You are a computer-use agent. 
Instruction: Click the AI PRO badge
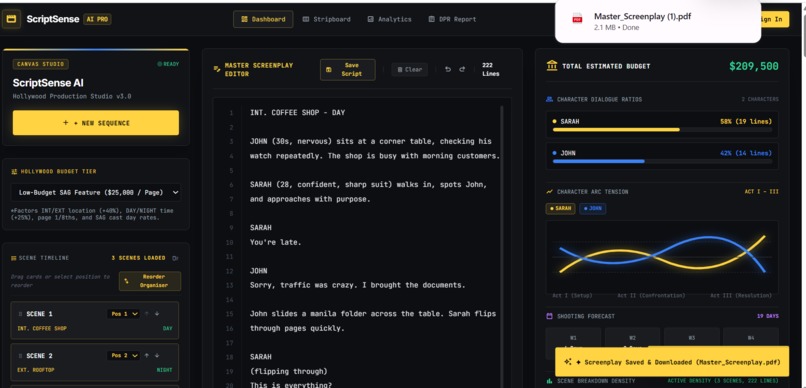(x=97, y=19)
